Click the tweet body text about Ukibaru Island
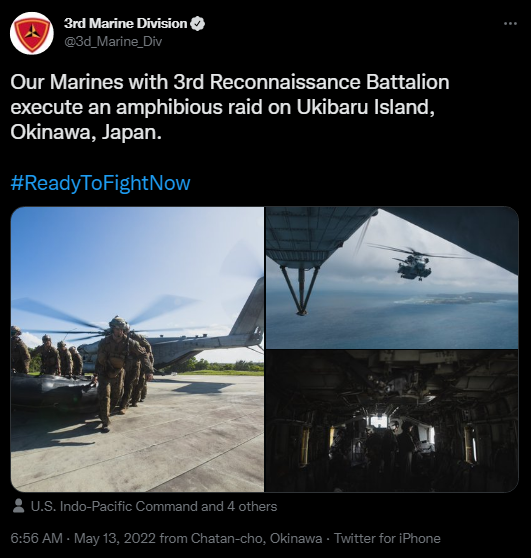Image resolution: width=531 pixels, height=558 pixels. coord(230,107)
